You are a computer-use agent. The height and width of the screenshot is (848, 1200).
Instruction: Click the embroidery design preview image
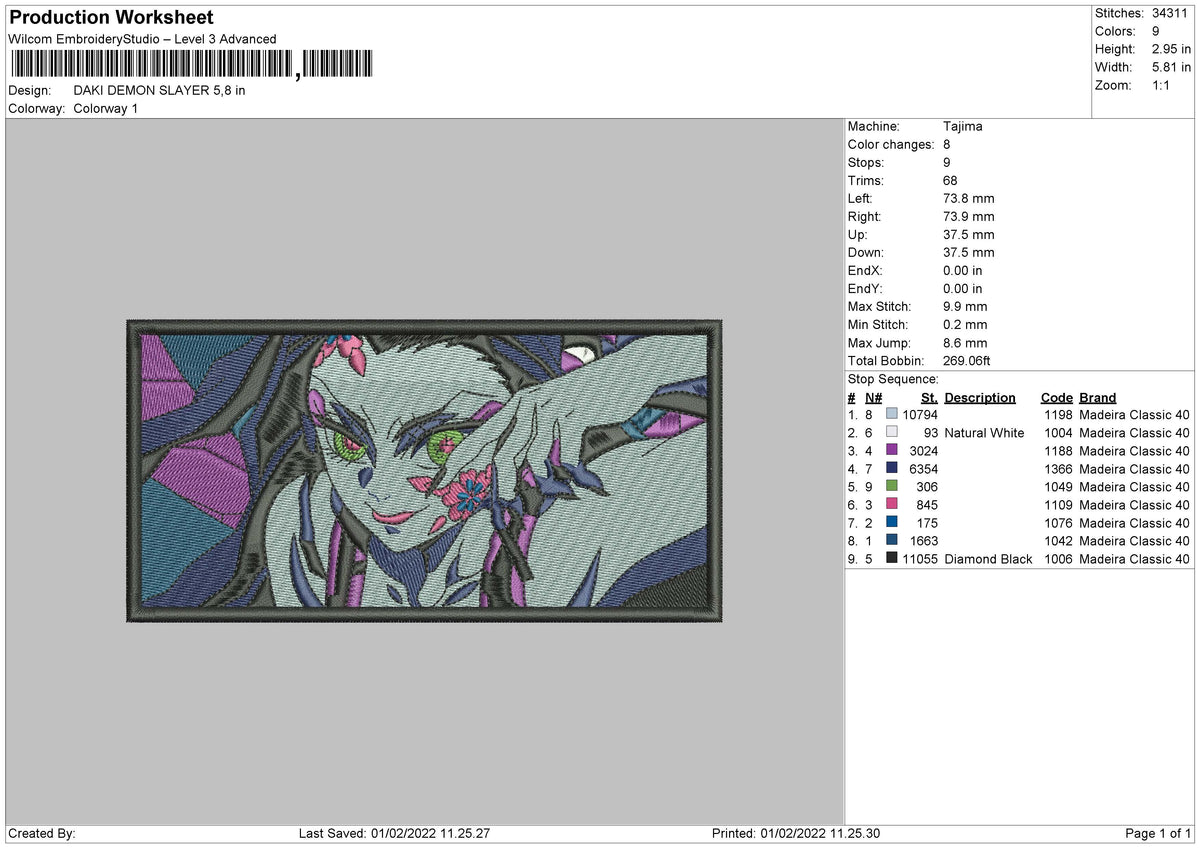pos(424,471)
